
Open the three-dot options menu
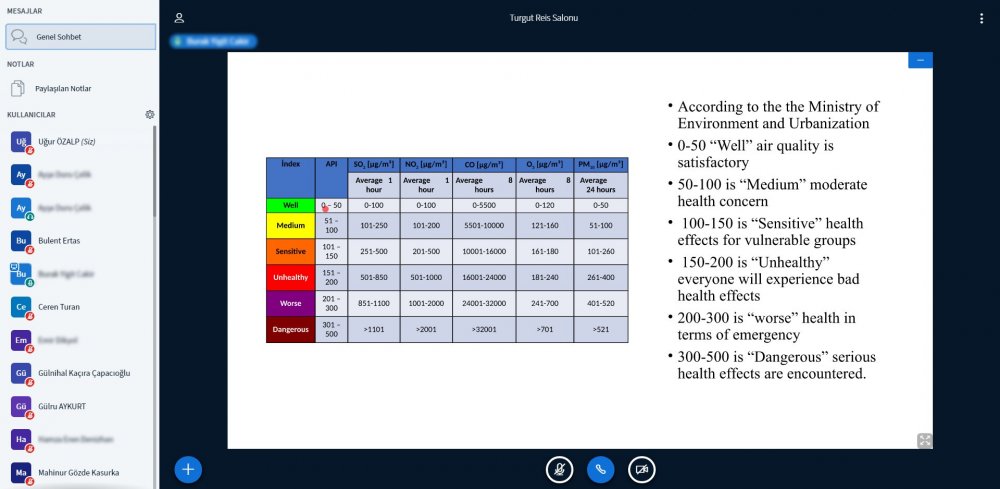981,18
